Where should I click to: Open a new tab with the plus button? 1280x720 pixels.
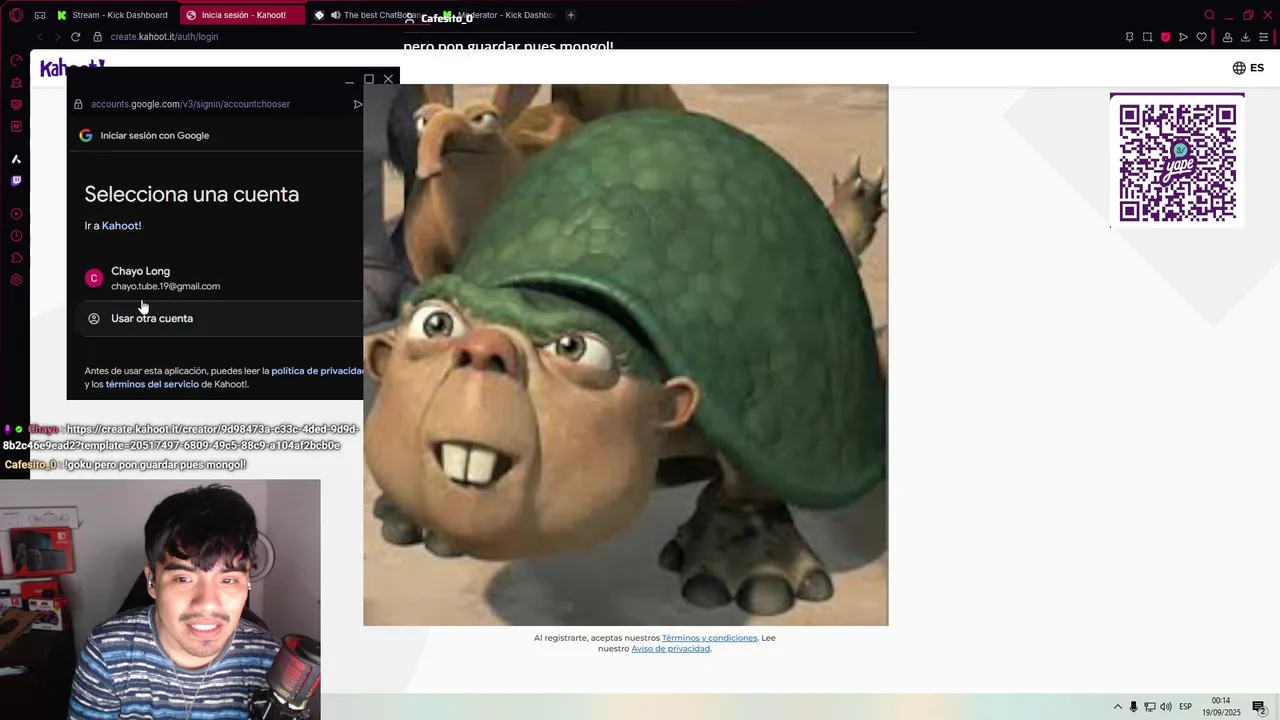point(571,15)
